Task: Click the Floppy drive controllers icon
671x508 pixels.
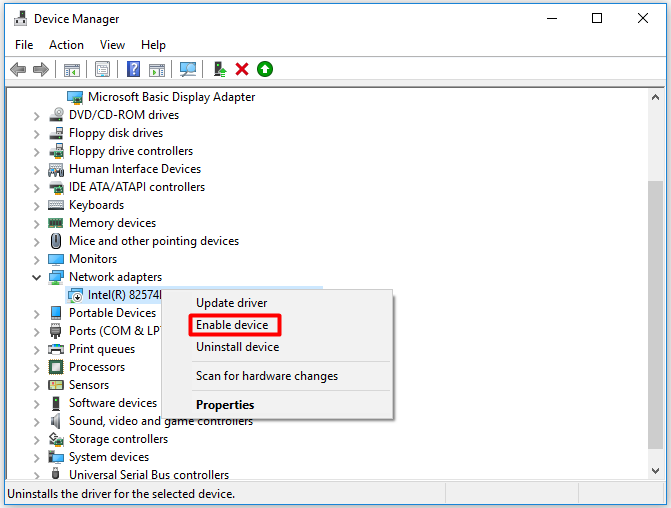Action: [56, 151]
